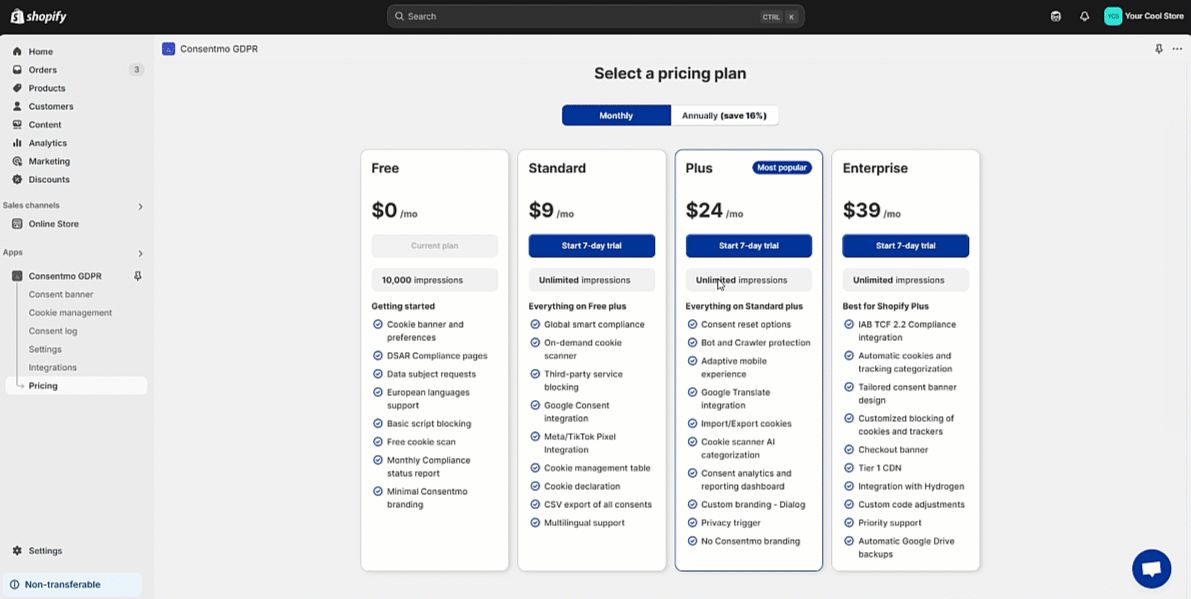Open the notifications bell icon
The height and width of the screenshot is (599, 1191).
click(1084, 16)
